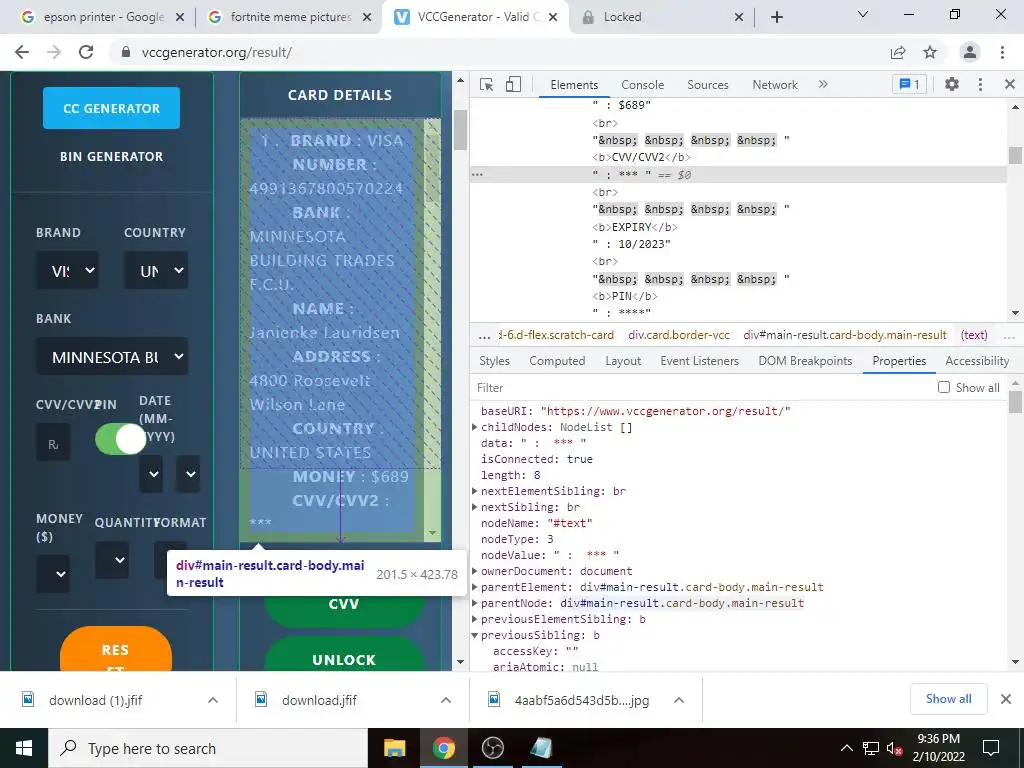This screenshot has height=768, width=1024.
Task: Open the BANK dropdown
Action: (x=112, y=357)
